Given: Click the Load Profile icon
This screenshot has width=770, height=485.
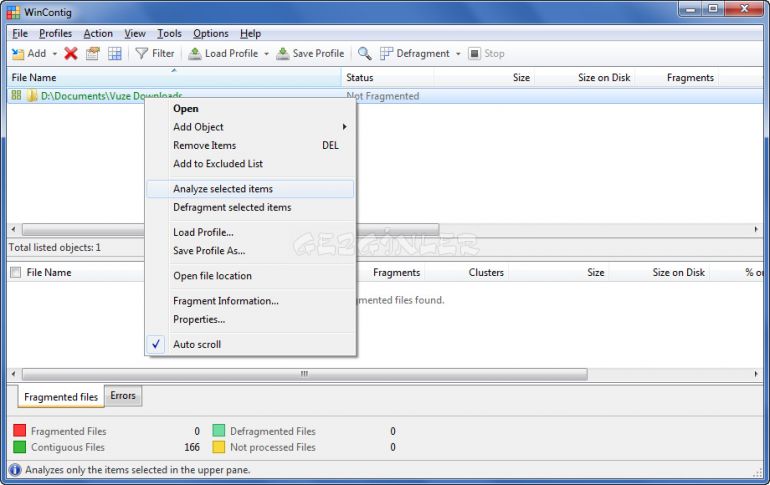Looking at the screenshot, I should pyautogui.click(x=195, y=54).
